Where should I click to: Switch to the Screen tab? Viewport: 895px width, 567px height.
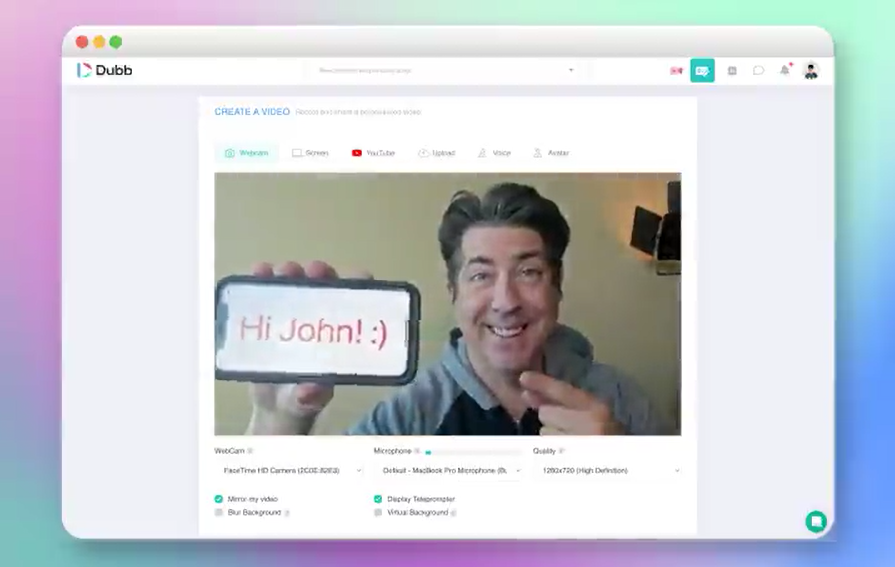tap(310, 153)
